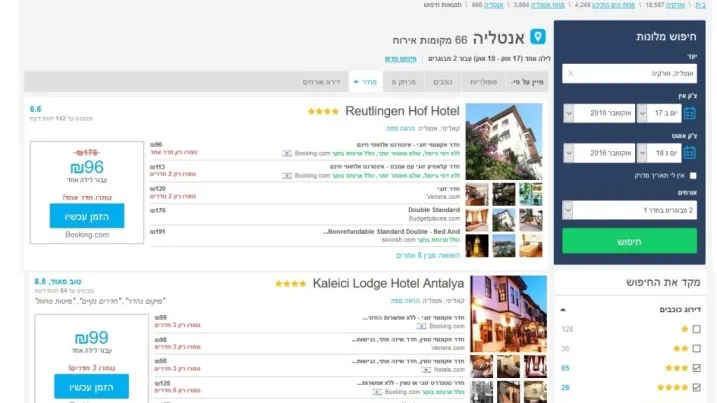717x403 pixels.
Task: Collapse the star rating filter section
Action: click(x=562, y=309)
